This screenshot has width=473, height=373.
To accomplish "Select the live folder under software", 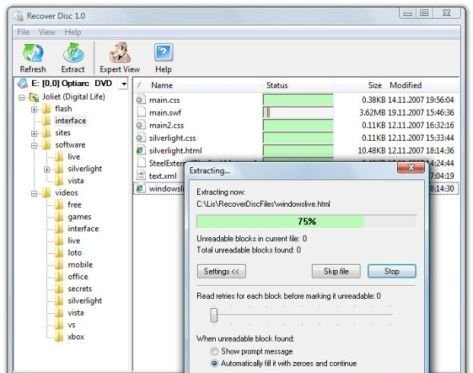I will coord(74,157).
